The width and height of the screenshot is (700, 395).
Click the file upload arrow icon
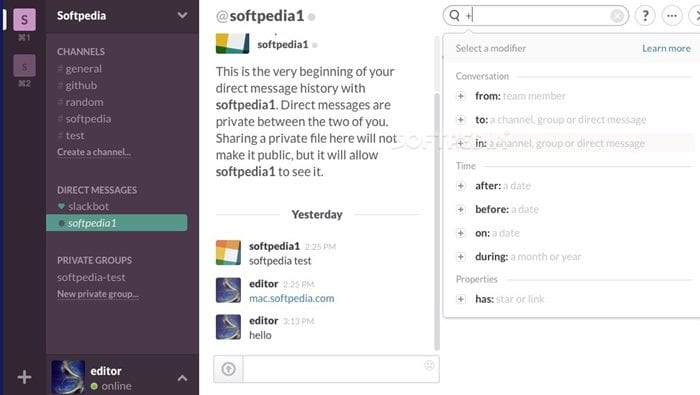(x=229, y=369)
